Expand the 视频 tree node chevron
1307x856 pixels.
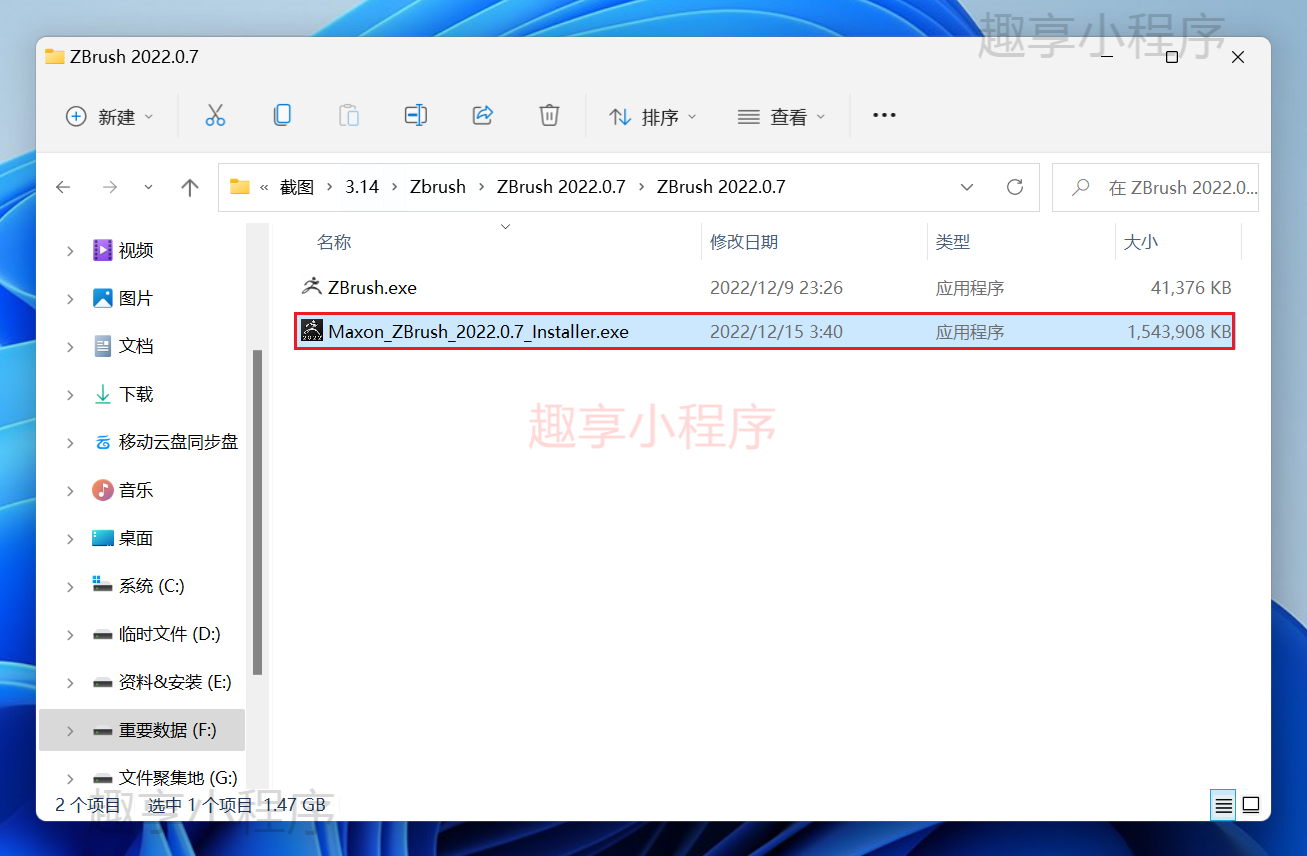tap(70, 251)
